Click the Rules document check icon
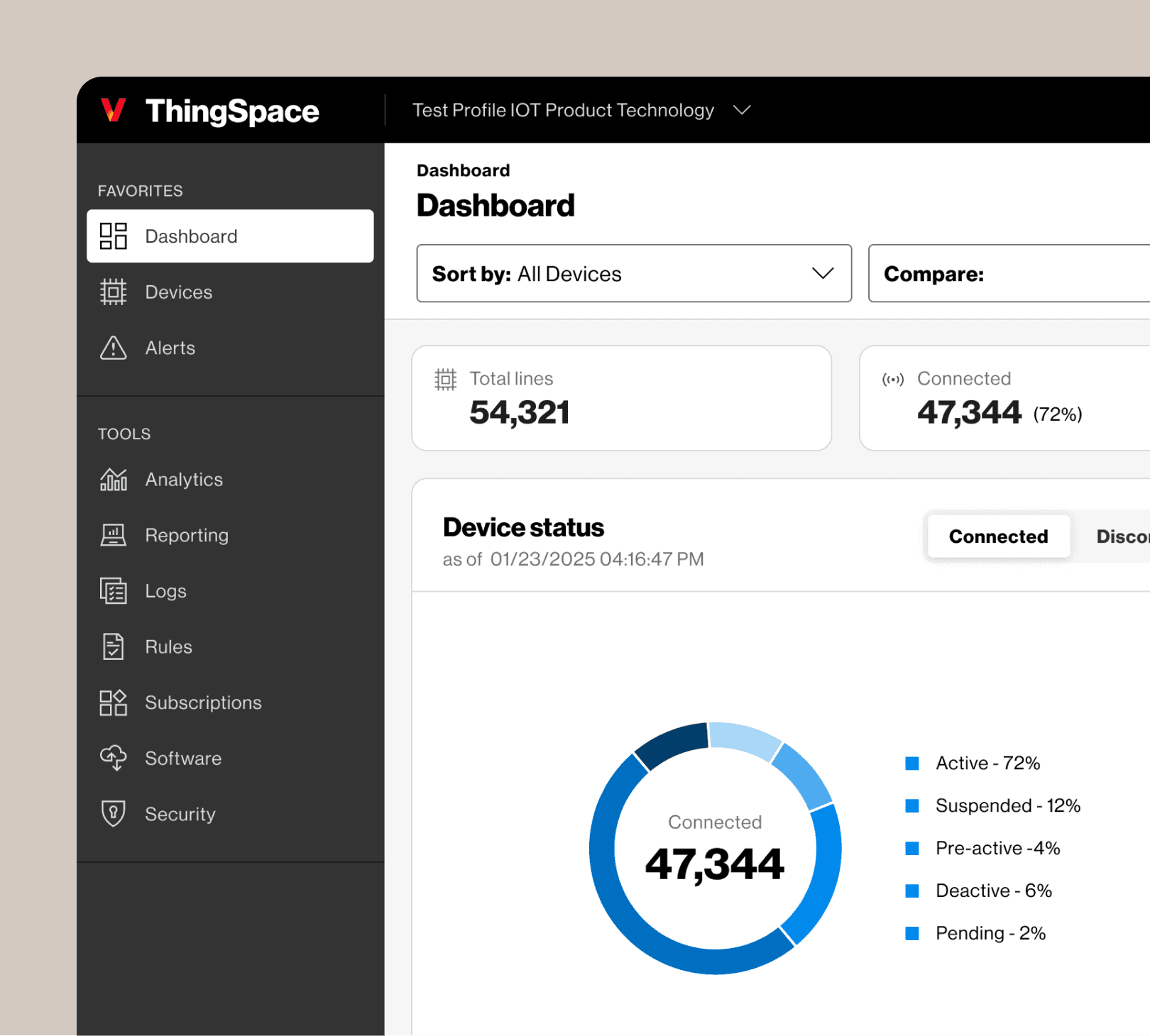Viewport: 1150px width, 1036px height. [x=114, y=646]
